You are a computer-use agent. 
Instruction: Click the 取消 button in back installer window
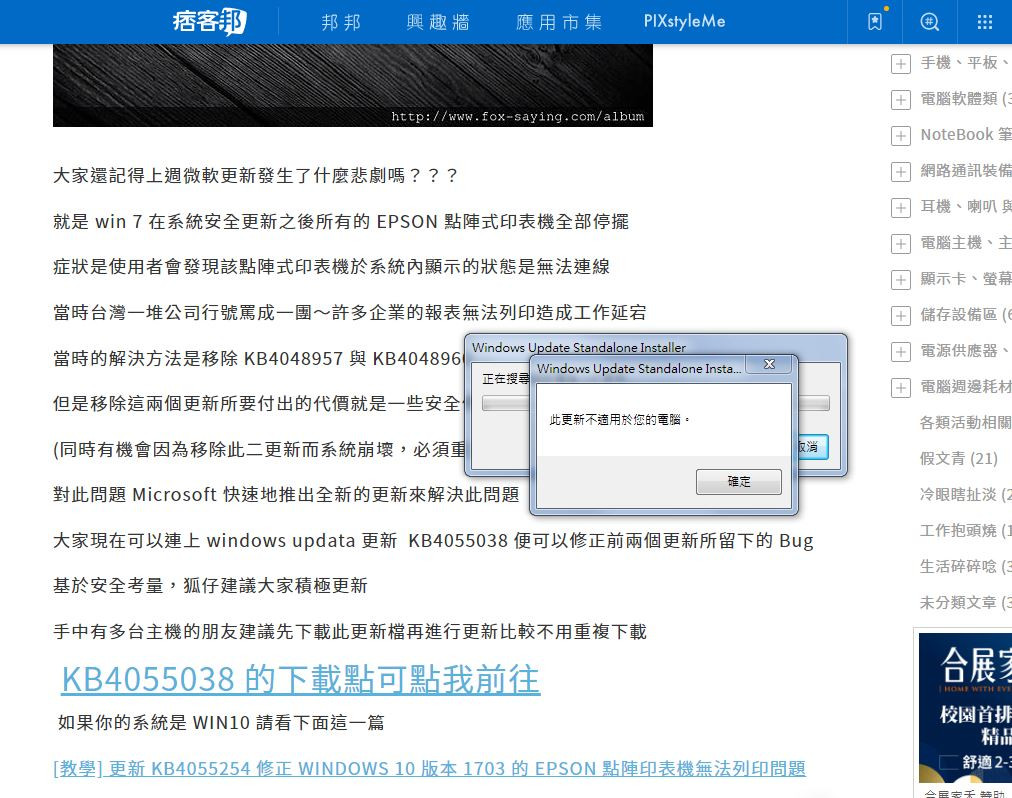[x=812, y=447]
